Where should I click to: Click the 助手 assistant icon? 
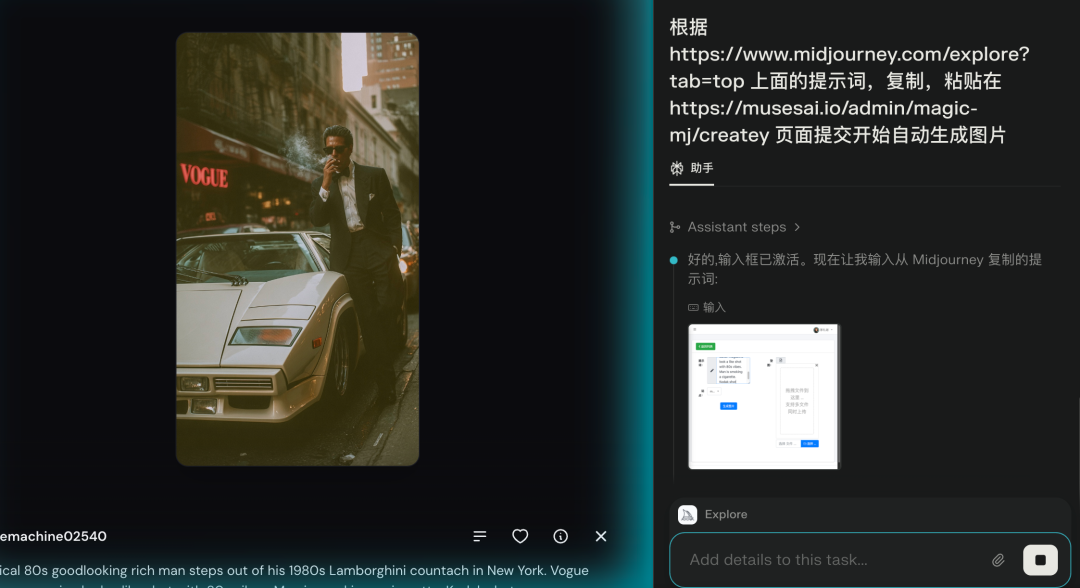coord(677,169)
